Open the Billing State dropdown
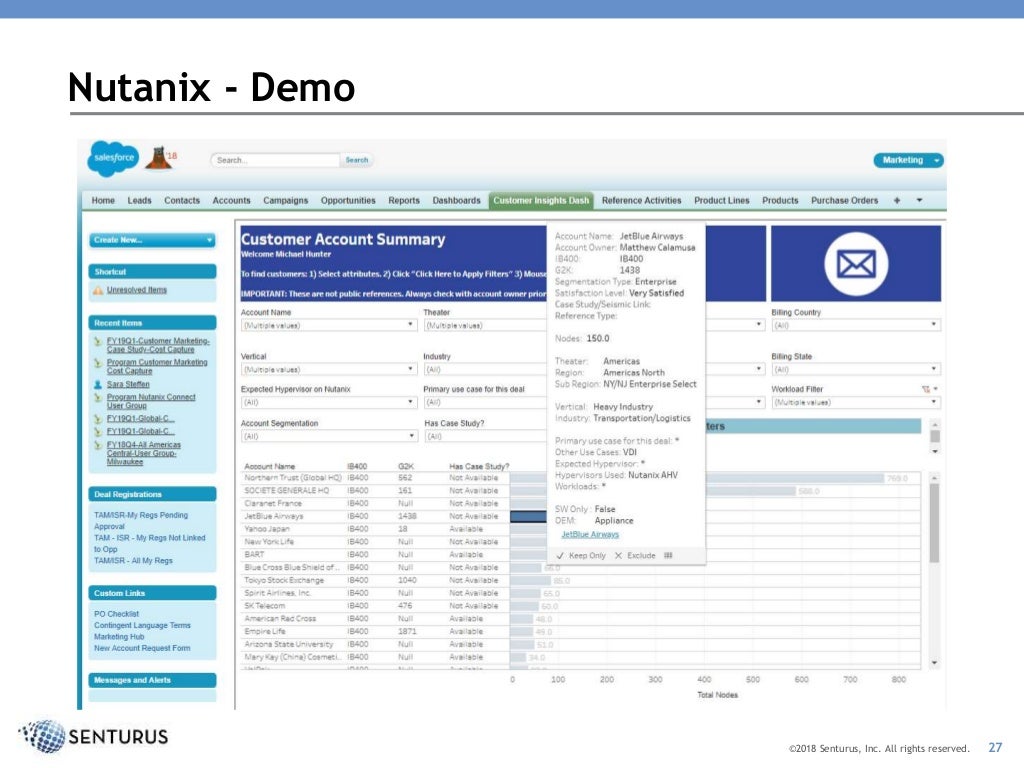 [x=856, y=370]
